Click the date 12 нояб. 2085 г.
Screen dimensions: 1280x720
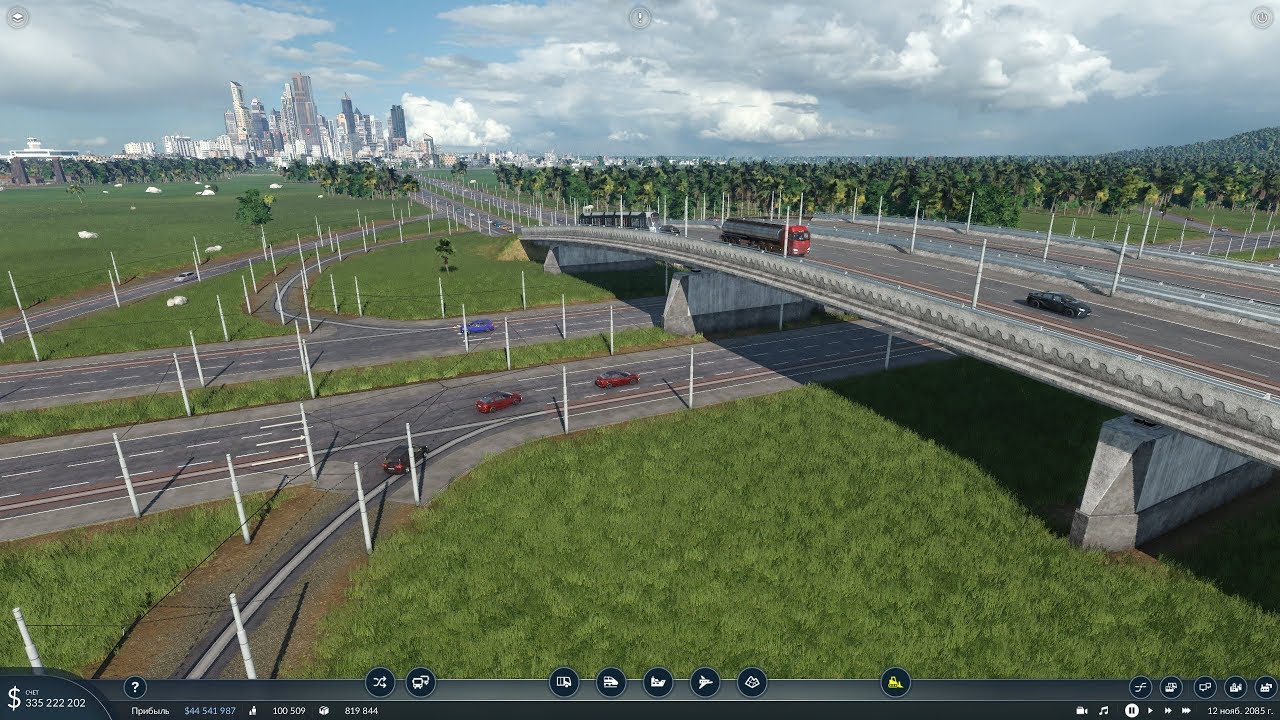tap(1240, 711)
